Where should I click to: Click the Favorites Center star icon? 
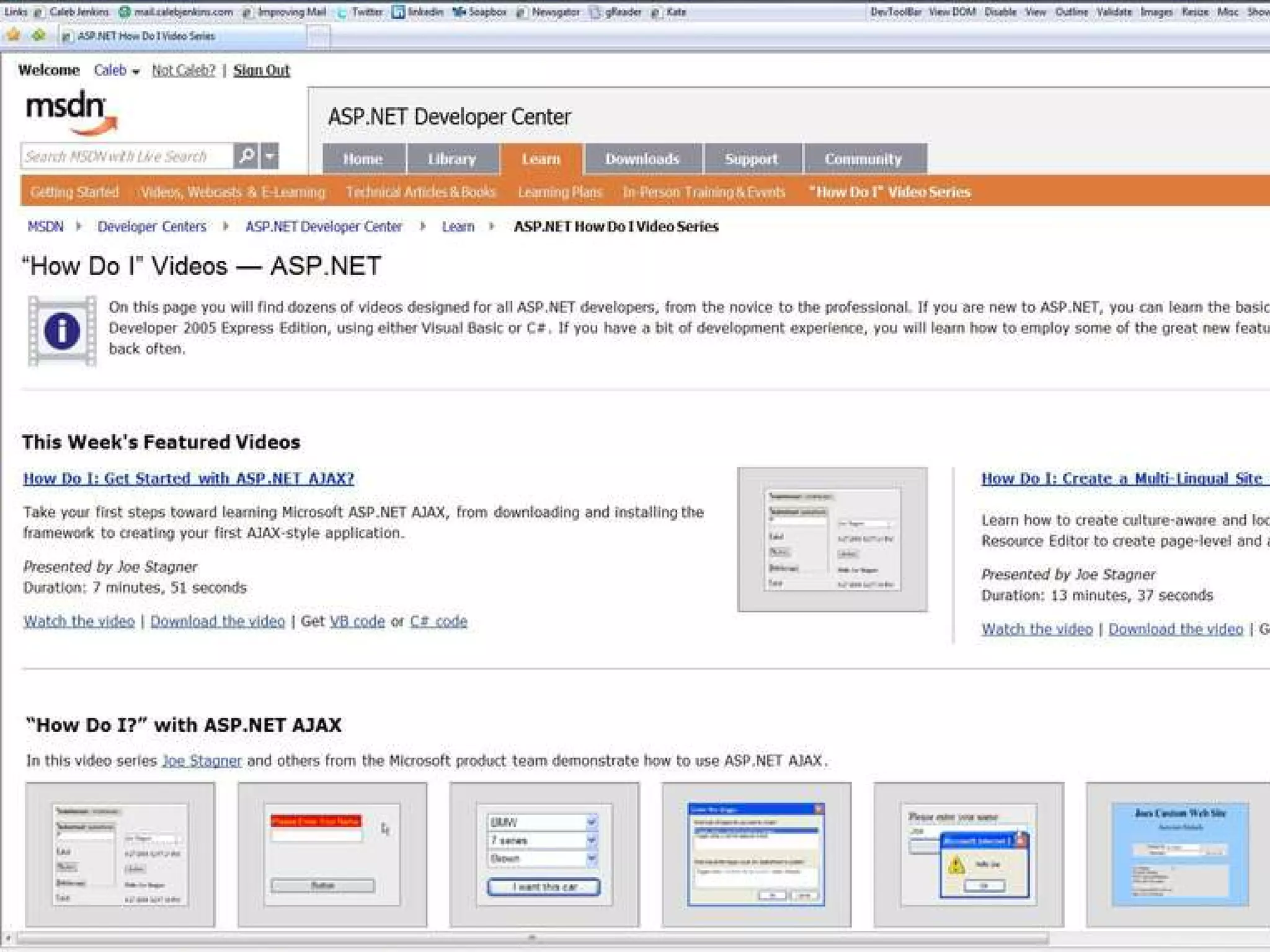13,35
